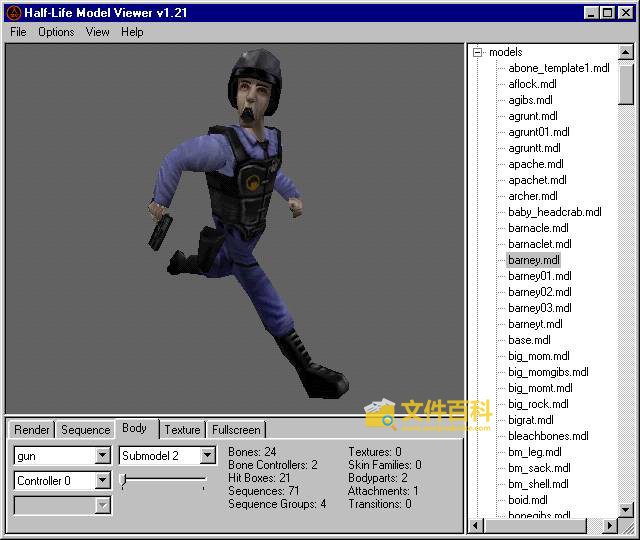Click the 'Attachments: 1' info text
Screen dimensions: 640x540
point(383,491)
